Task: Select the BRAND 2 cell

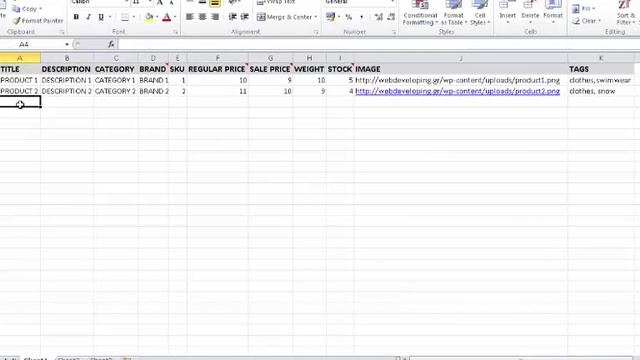Action: point(153,91)
